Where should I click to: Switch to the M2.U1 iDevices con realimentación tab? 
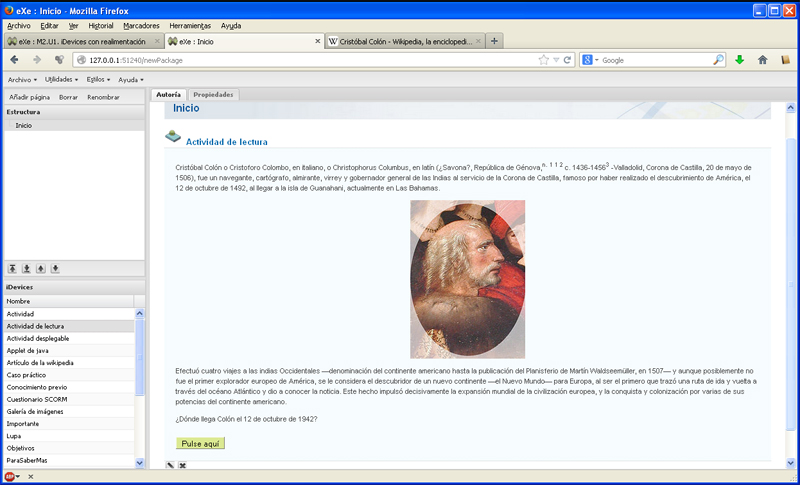(x=84, y=41)
